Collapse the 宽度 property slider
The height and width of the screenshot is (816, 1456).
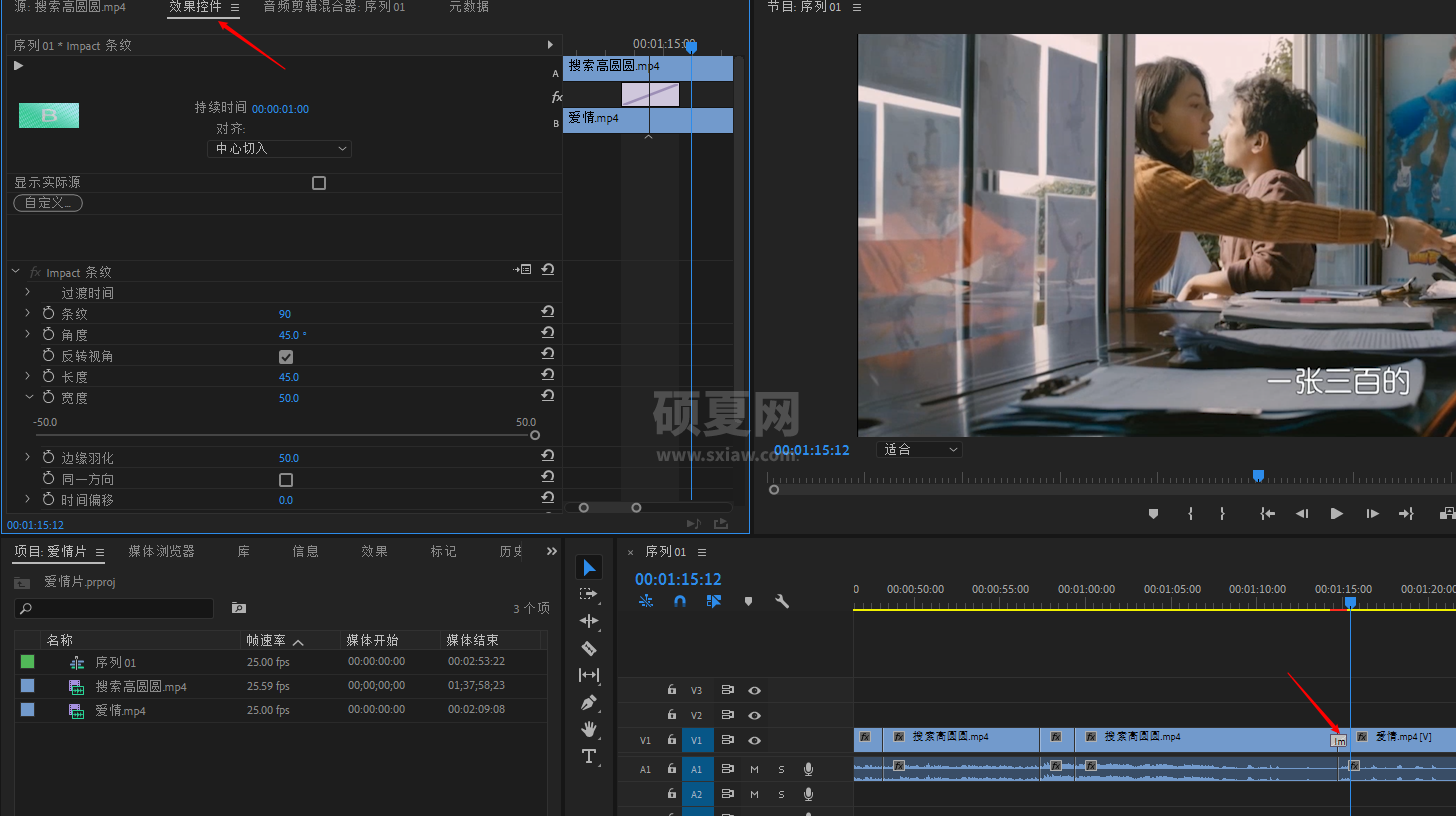(29, 397)
